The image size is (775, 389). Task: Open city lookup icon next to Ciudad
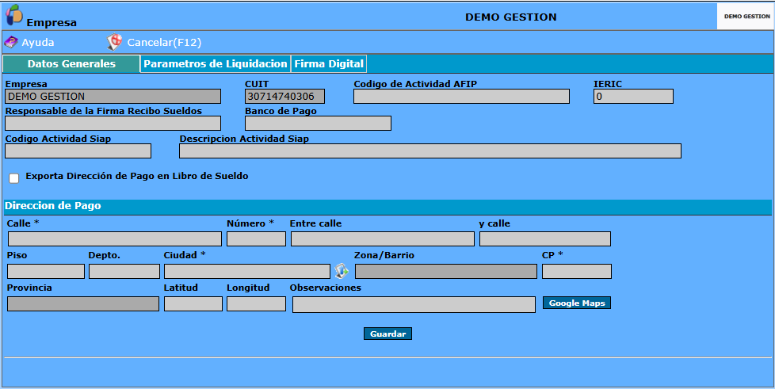(342, 271)
